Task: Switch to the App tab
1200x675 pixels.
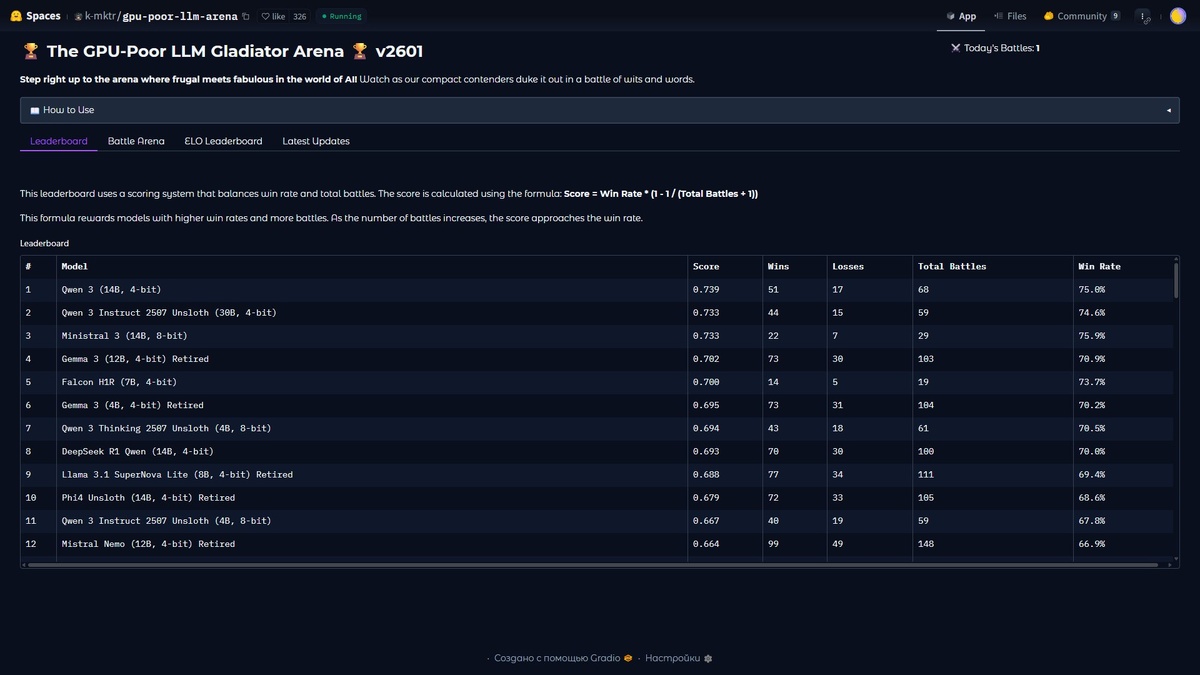Action: click(961, 16)
